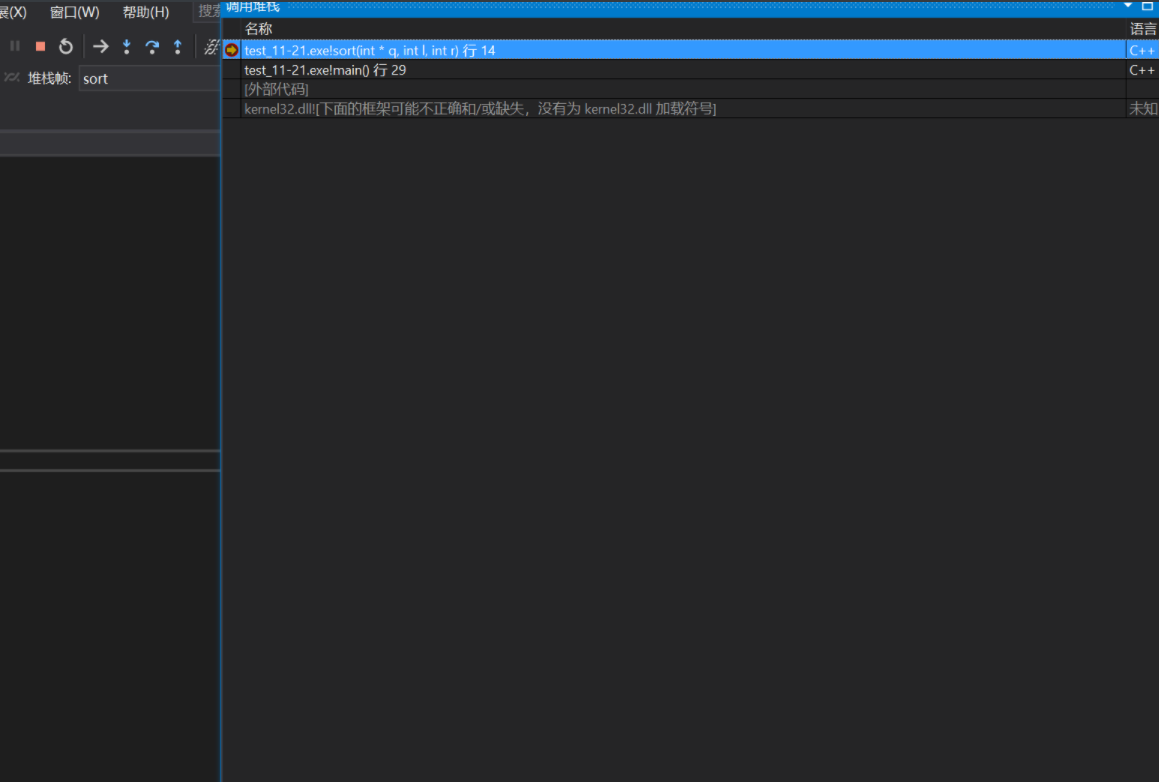Step Out of the current function

click(x=177, y=47)
